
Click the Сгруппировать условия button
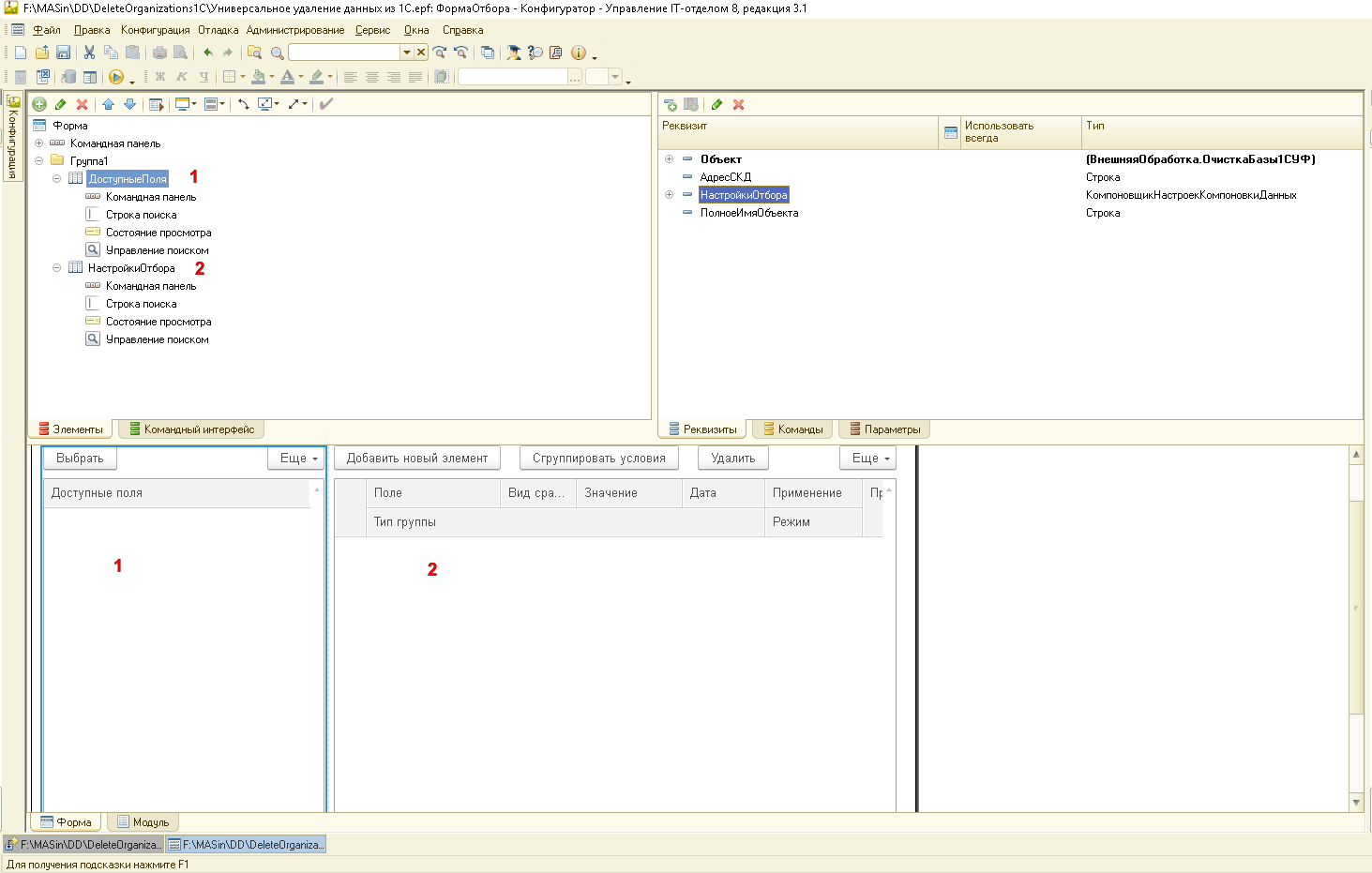[598, 459]
